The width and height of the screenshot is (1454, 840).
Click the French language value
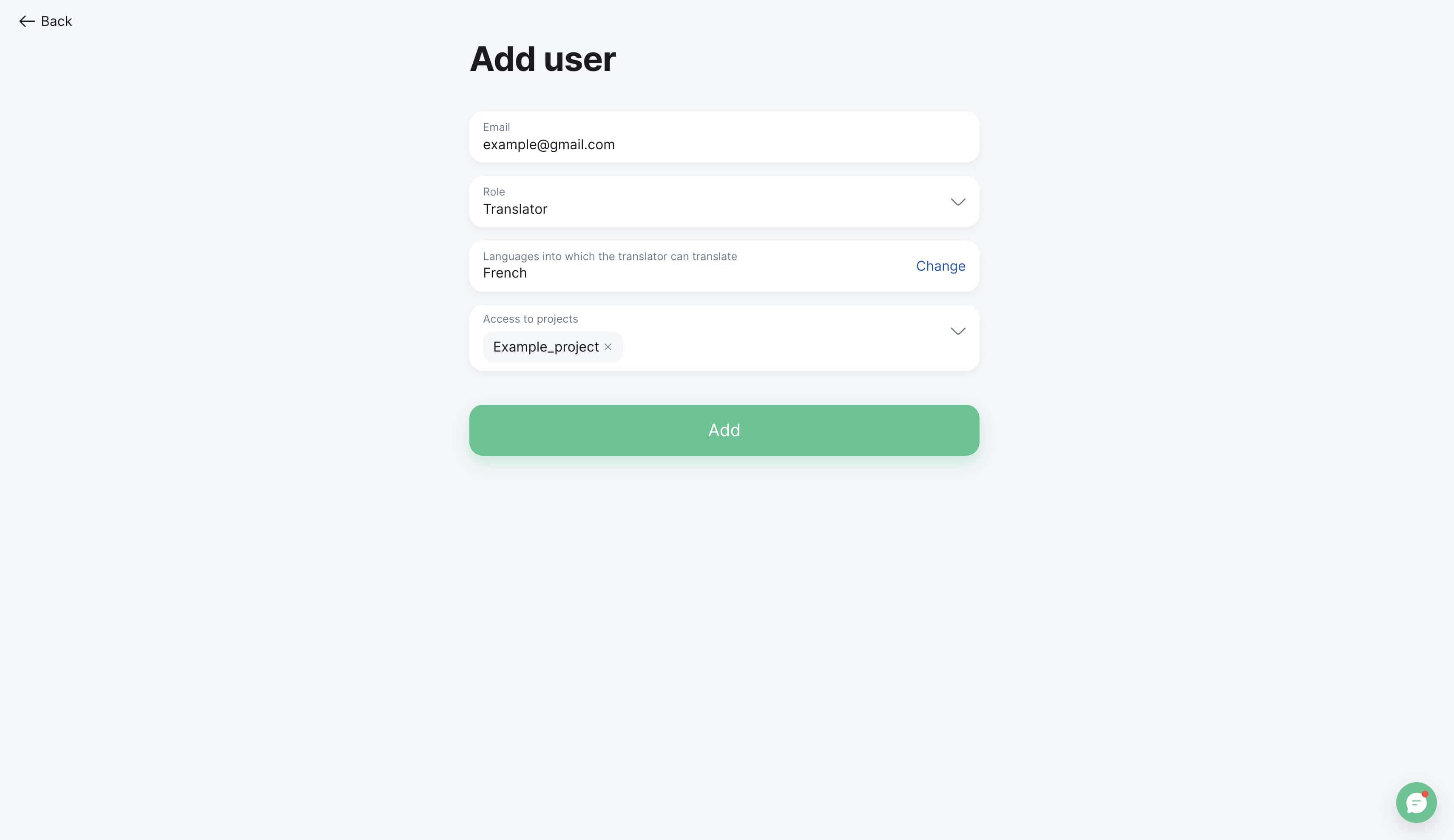click(x=504, y=273)
